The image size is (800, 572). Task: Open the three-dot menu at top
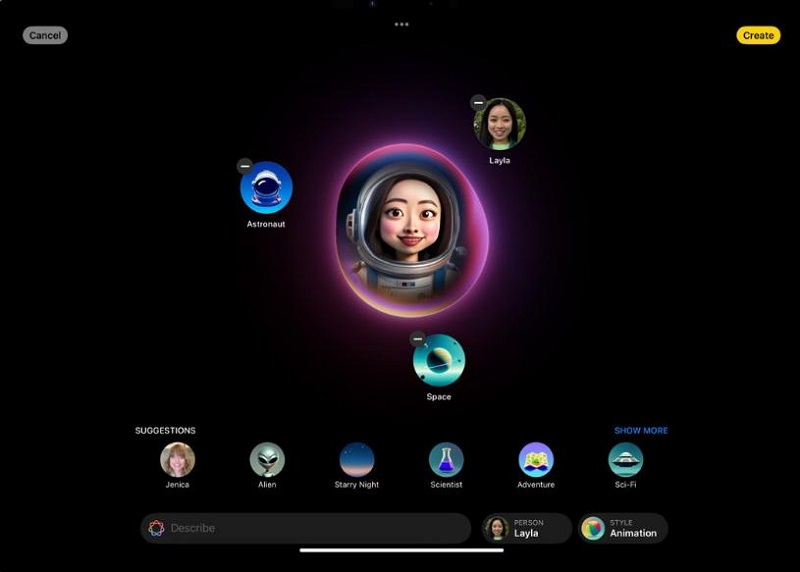coord(401,24)
